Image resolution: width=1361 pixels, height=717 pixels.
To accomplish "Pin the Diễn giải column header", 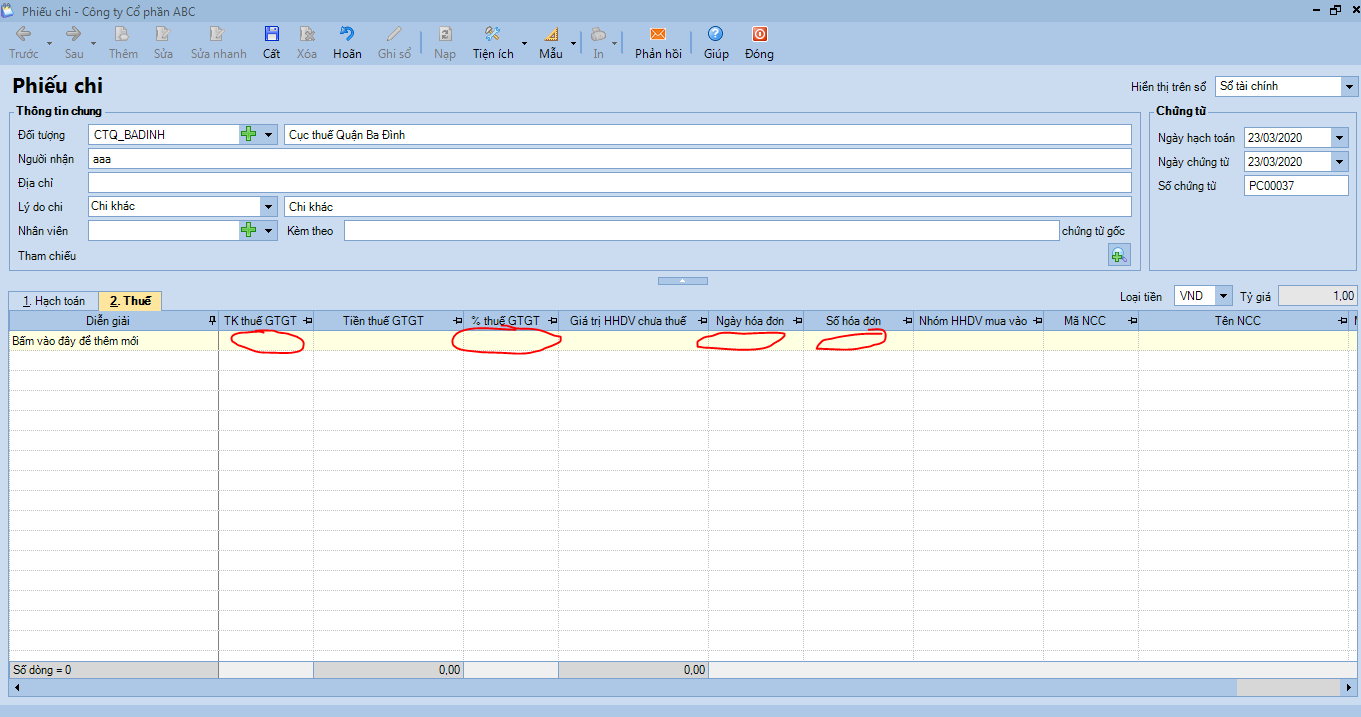I will pos(212,321).
